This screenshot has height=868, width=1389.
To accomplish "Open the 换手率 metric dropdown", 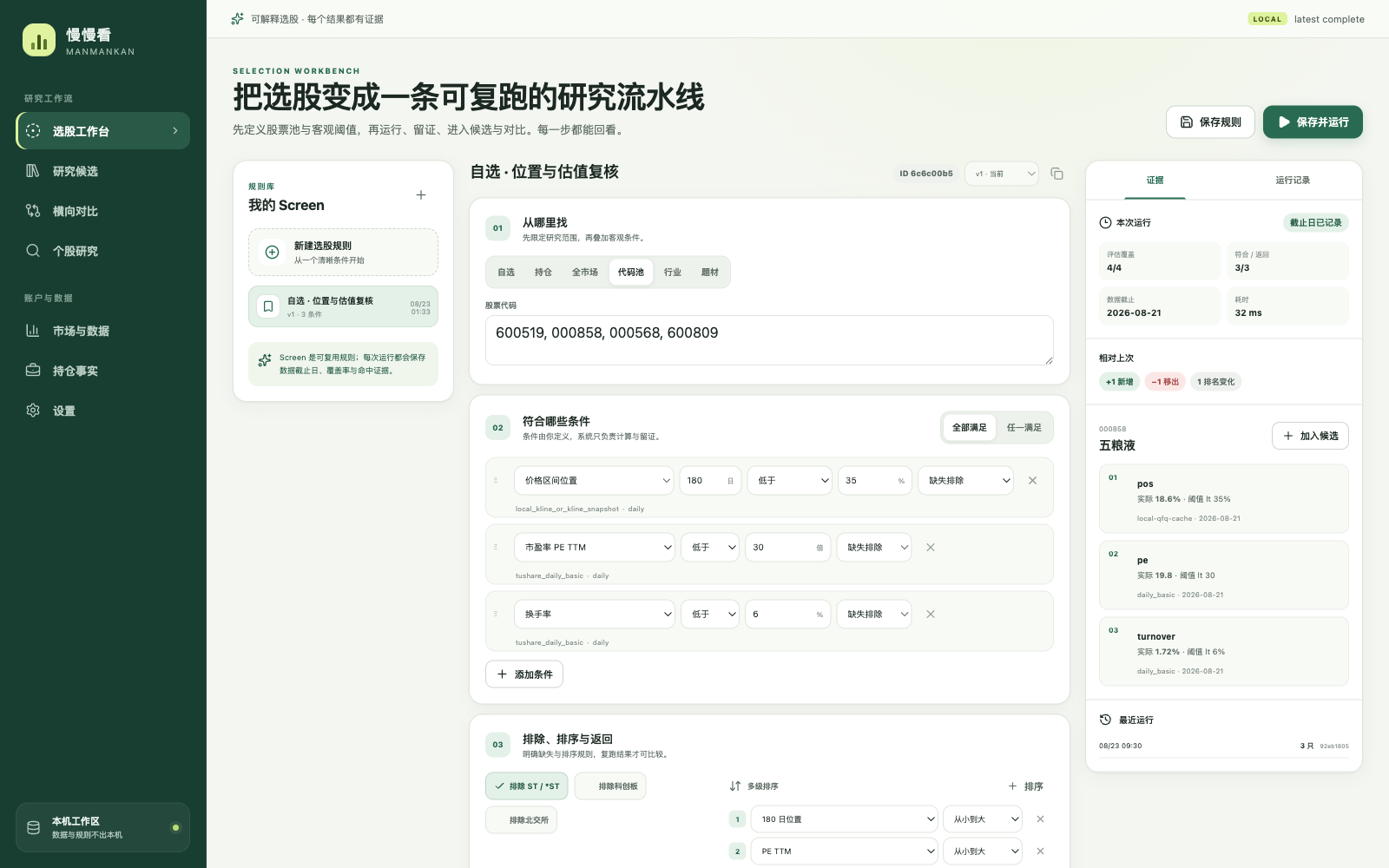I will pyautogui.click(x=595, y=614).
